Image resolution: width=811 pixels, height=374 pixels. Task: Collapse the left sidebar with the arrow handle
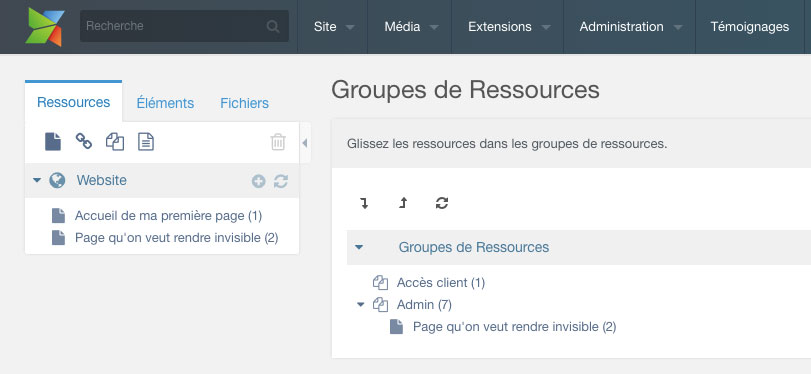pos(305,143)
